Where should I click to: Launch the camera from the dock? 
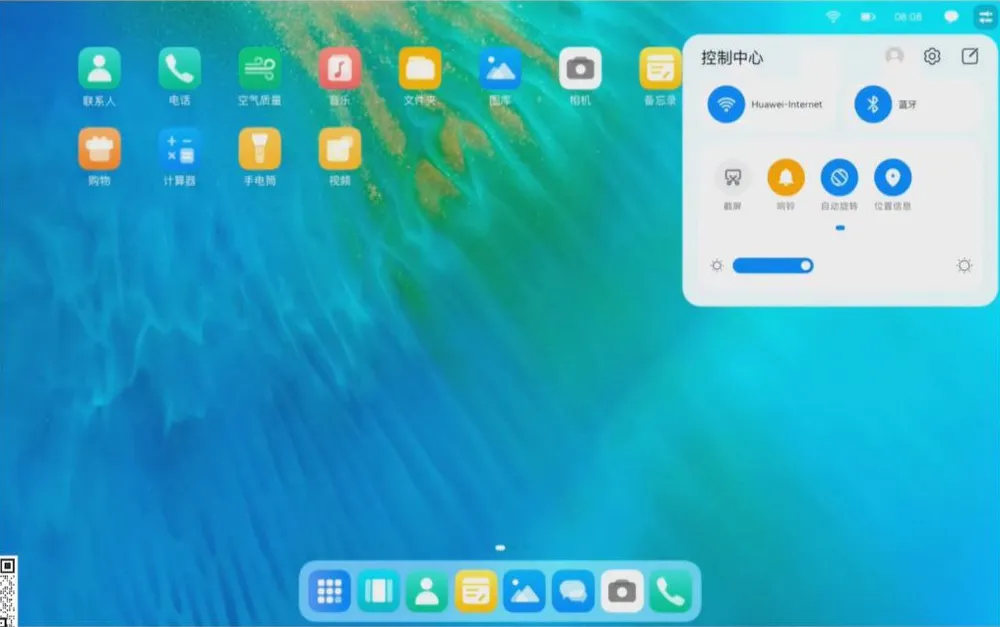tap(622, 591)
